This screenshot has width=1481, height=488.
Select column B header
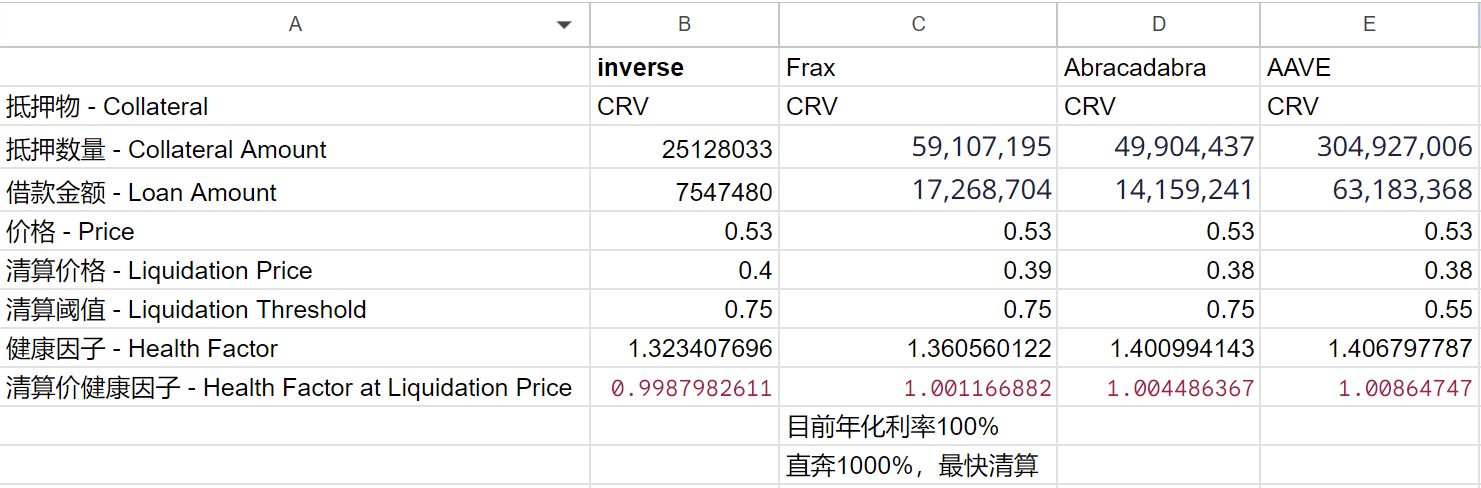[685, 24]
